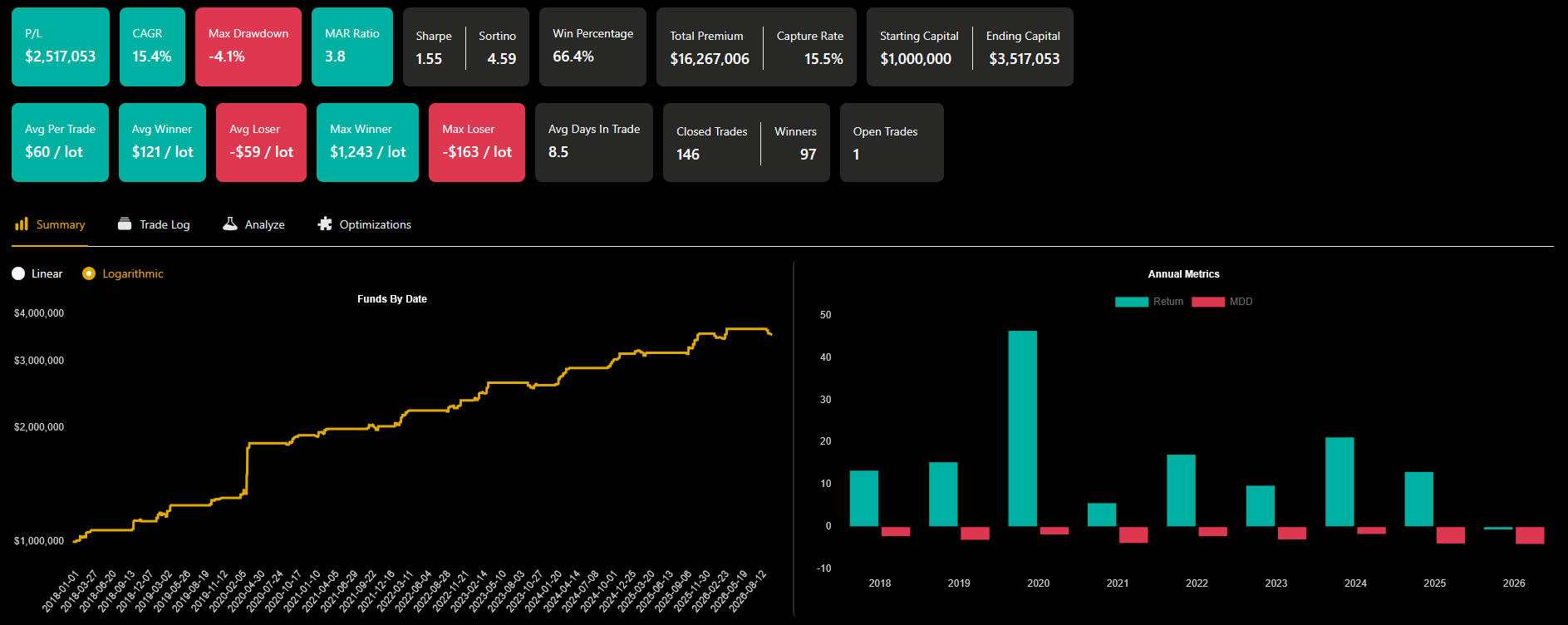Click the 2024 Return bar in Annual Metrics
The height and width of the screenshot is (625, 1568).
(1339, 482)
